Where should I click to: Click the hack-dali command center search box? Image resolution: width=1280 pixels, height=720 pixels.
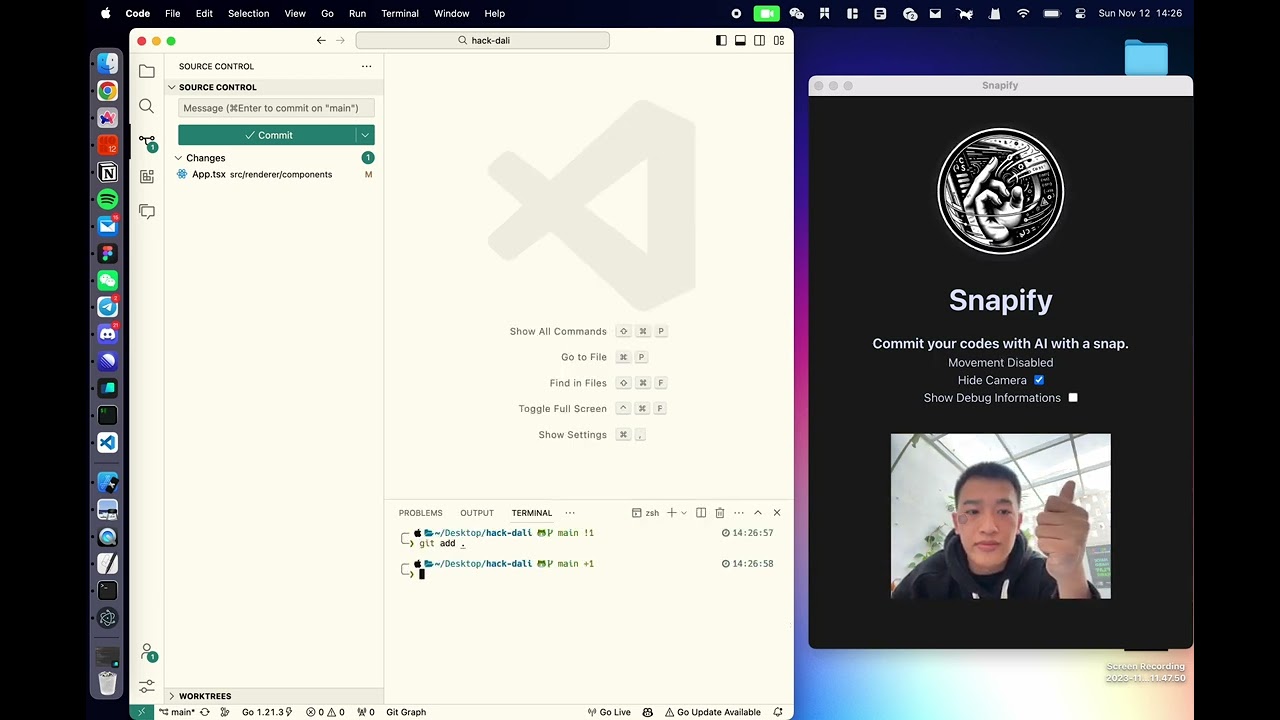click(482, 40)
